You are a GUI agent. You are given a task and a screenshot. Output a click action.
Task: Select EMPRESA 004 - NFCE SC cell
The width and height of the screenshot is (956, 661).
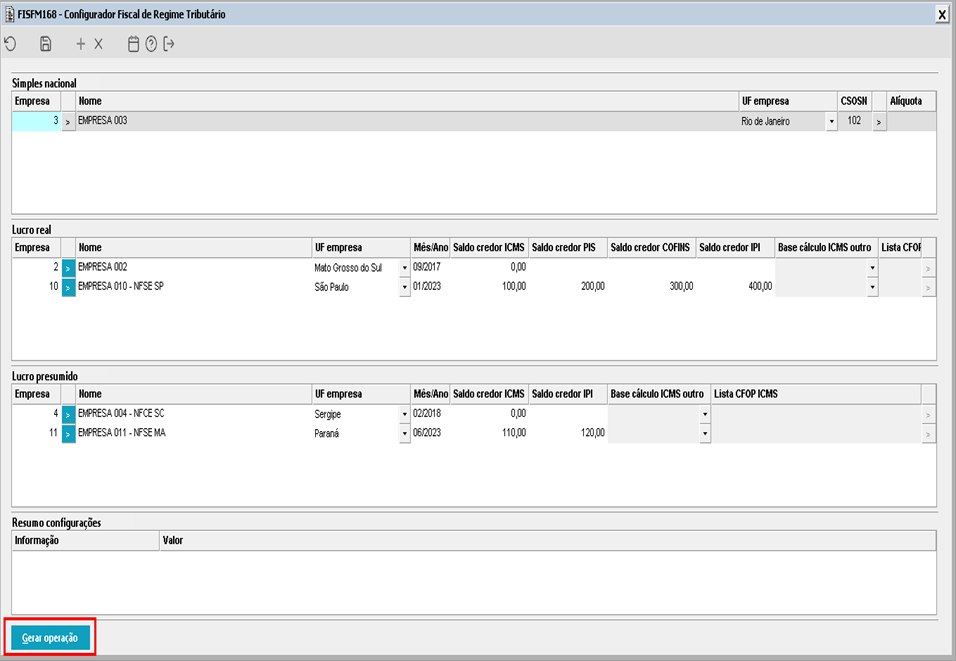tap(194, 413)
